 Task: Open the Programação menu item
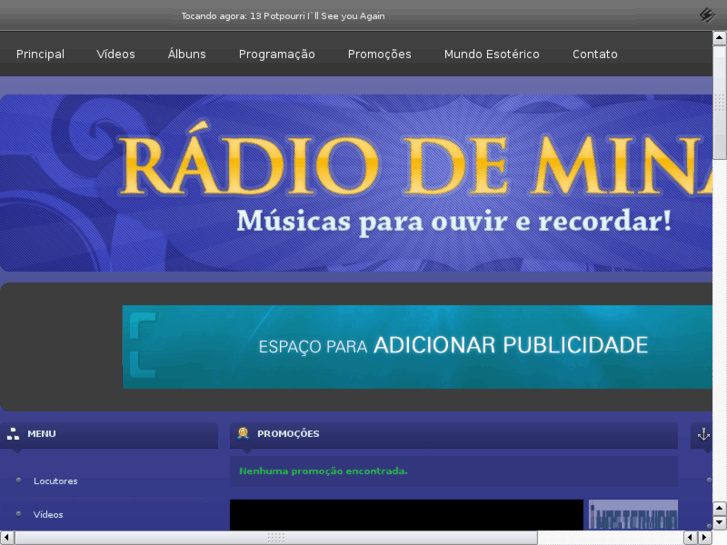(x=277, y=55)
